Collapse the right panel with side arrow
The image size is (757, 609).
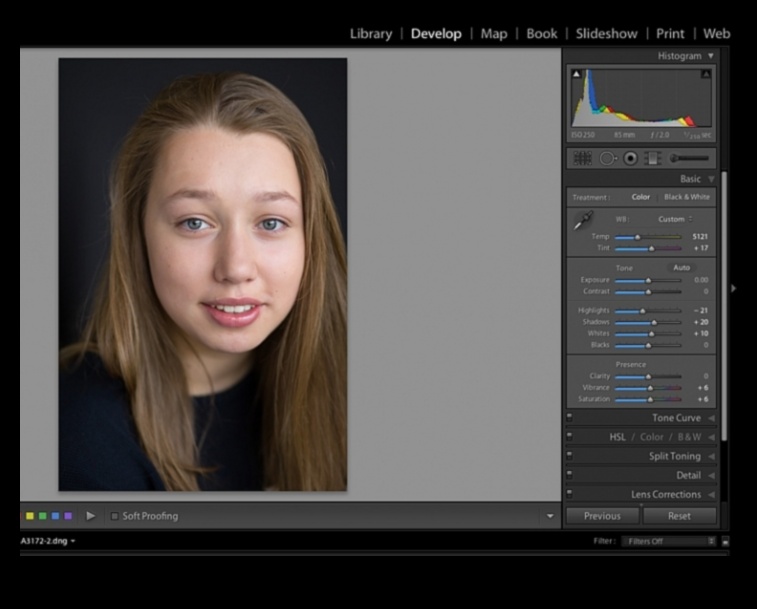click(733, 288)
